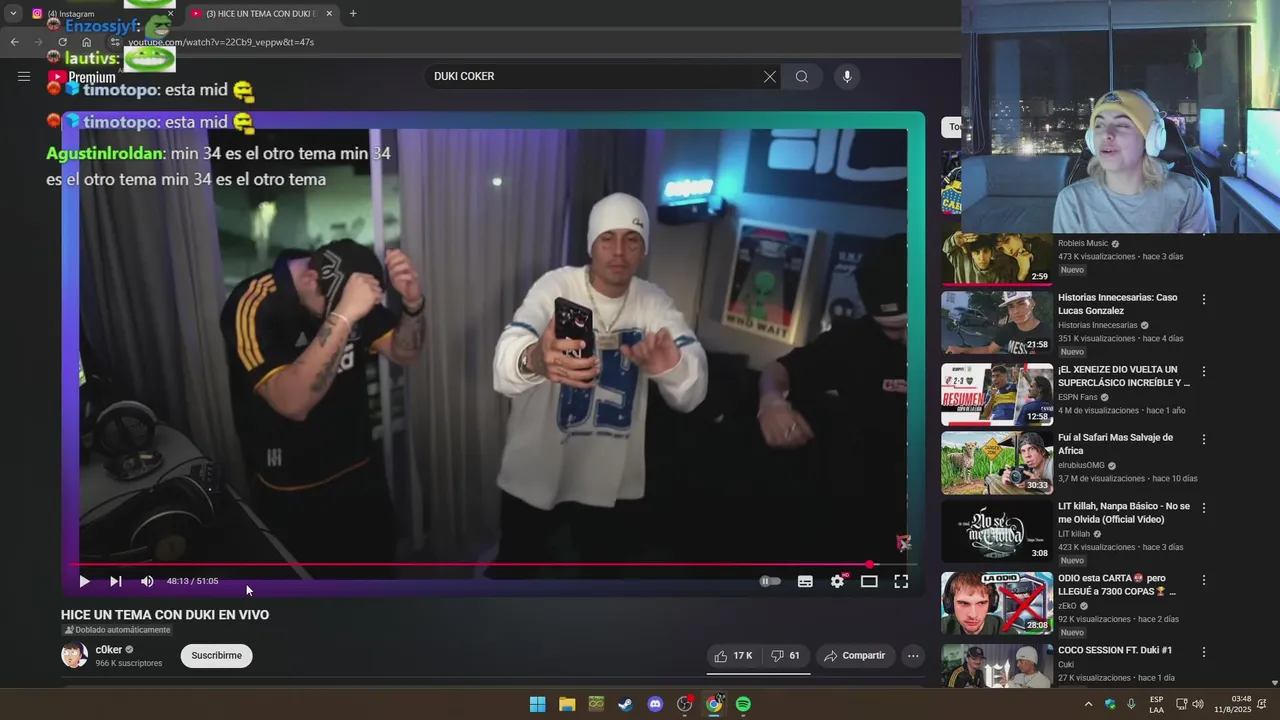The width and height of the screenshot is (1280, 720).
Task: Like the video with 17 K likes
Action: click(x=733, y=656)
